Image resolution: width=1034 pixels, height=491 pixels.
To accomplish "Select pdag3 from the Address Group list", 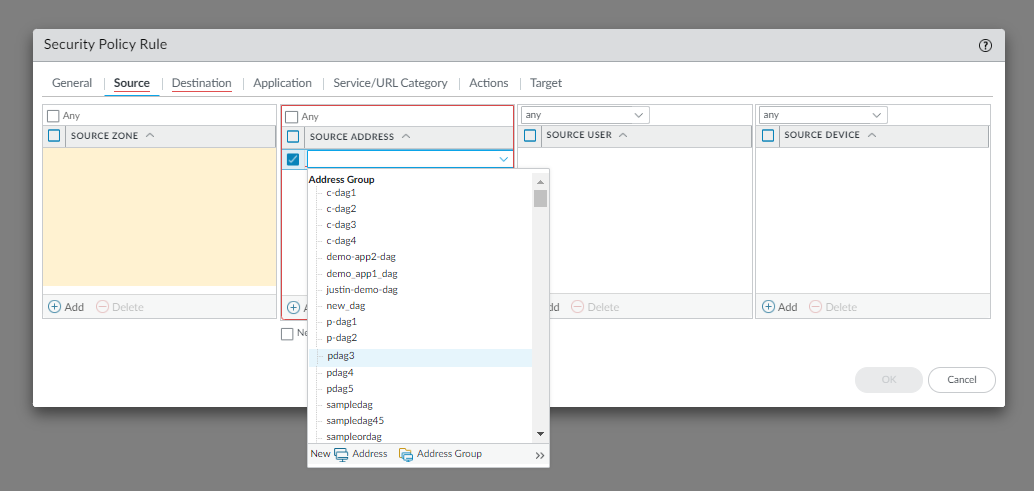I will point(341,356).
